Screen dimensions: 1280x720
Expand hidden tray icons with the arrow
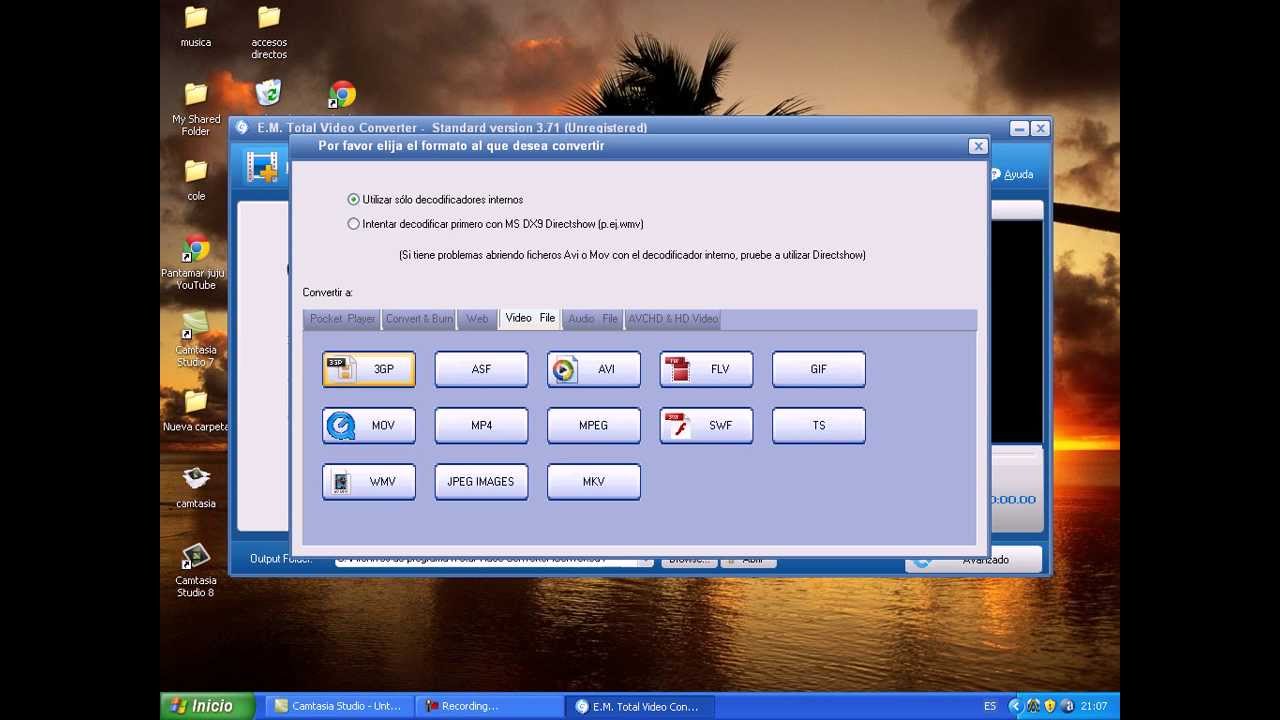coord(1015,706)
